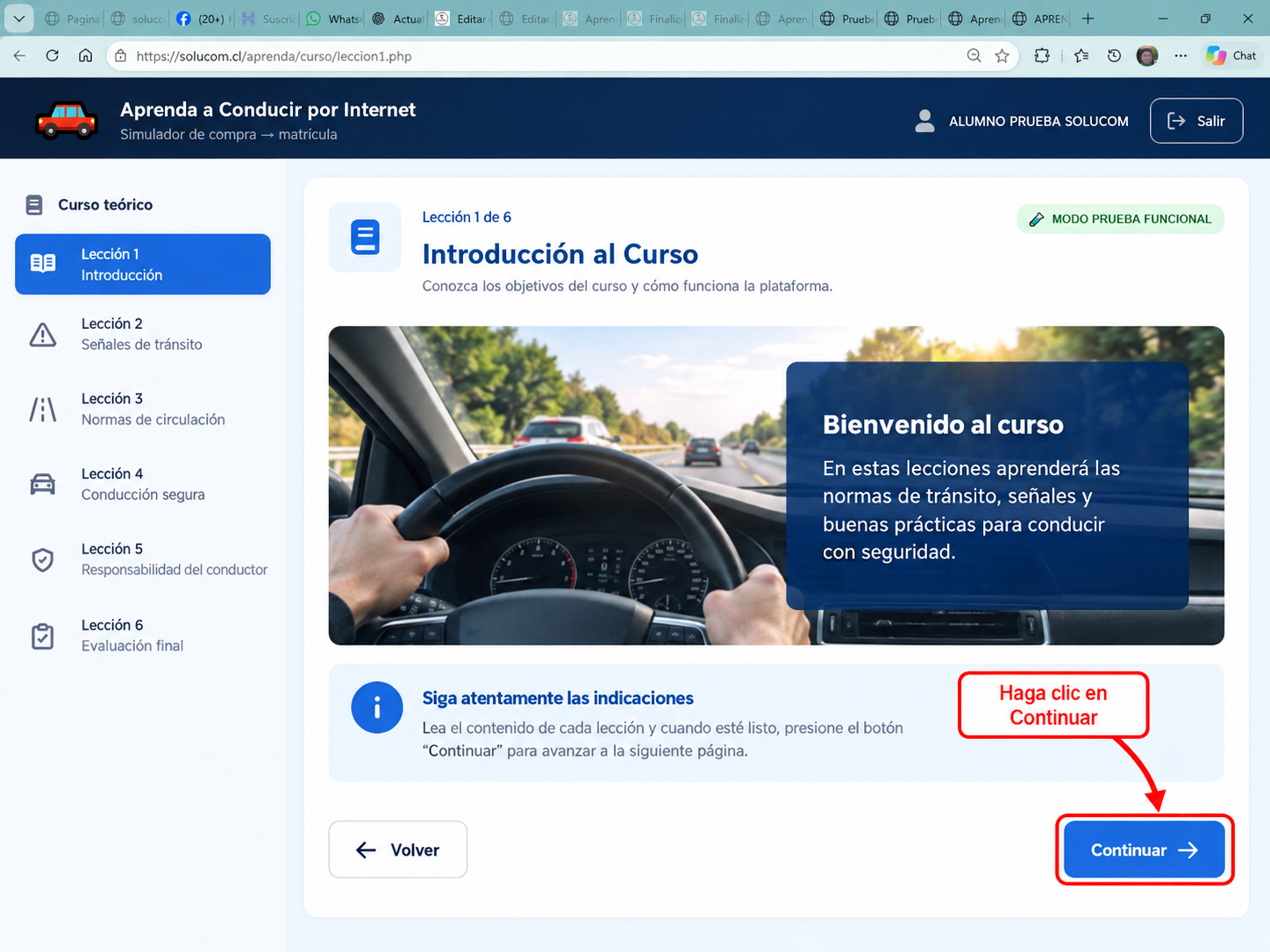Click the Curso teórico sidebar heading

pos(105,204)
